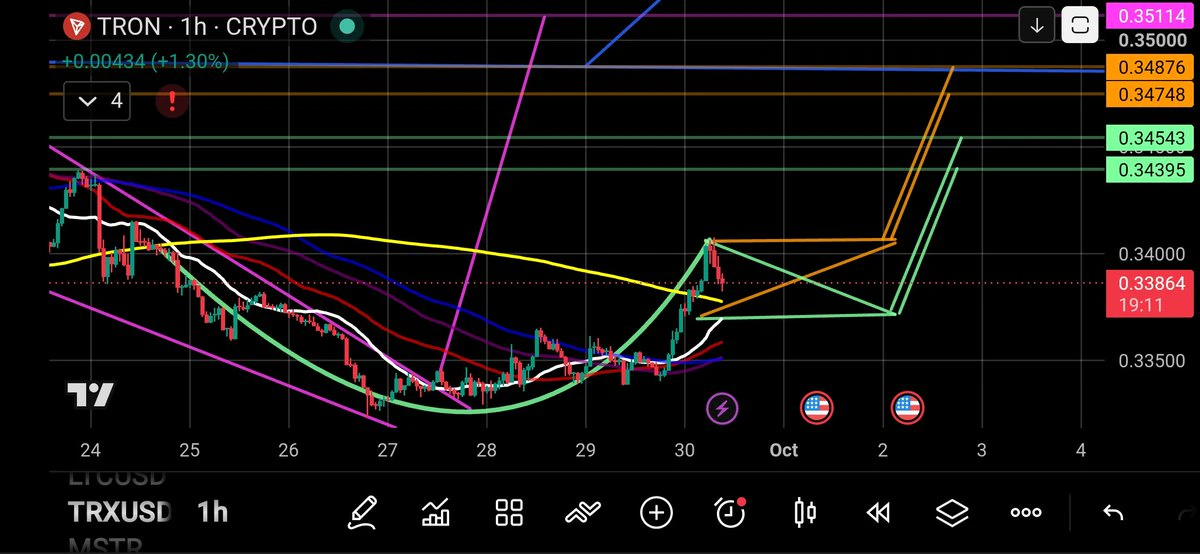
Task: Tap the 0.34876 orange price label
Action: pyautogui.click(x=1151, y=68)
